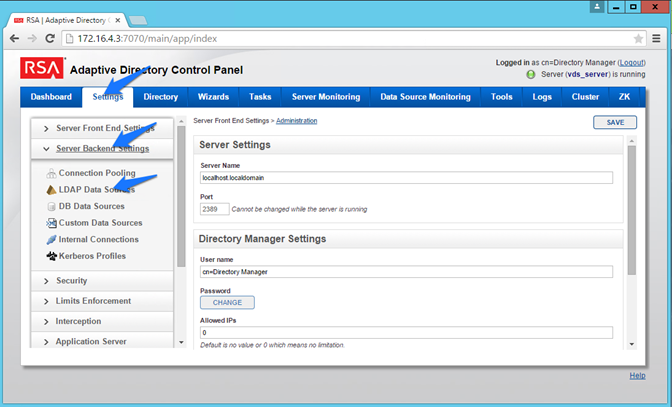Switch to the Tools tab
Screen dimensions: 672x407
coord(501,97)
